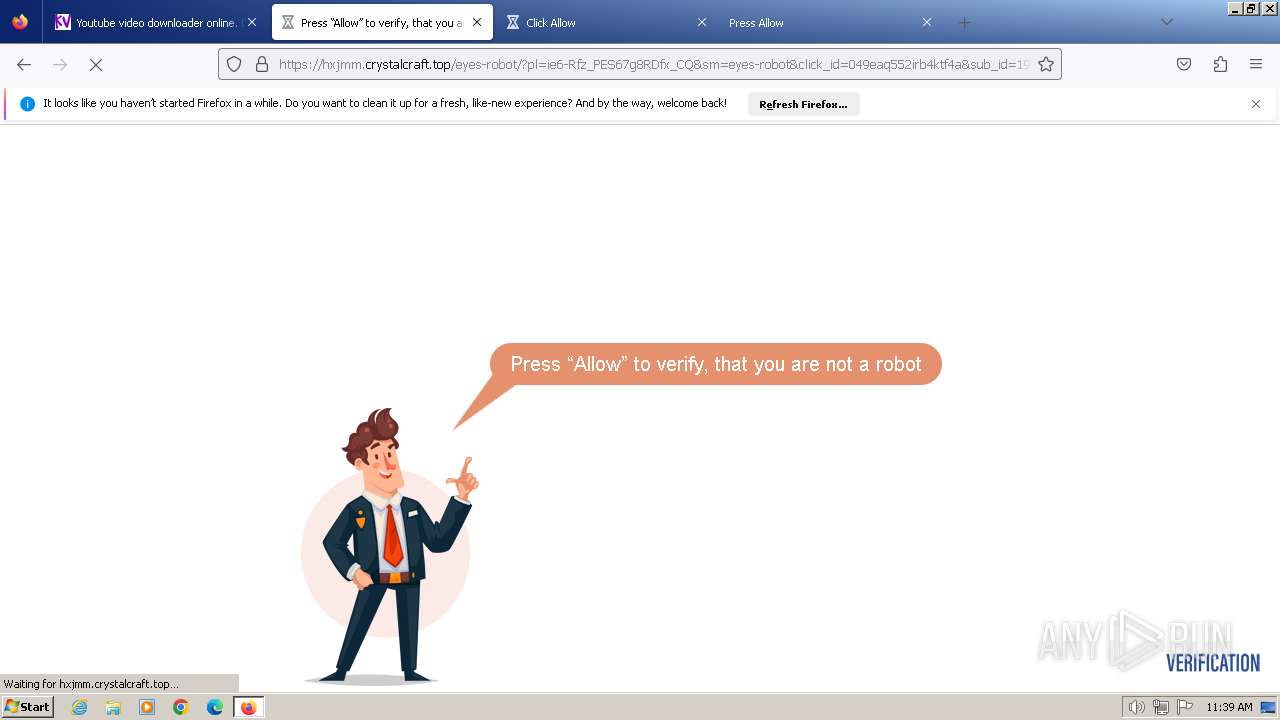Launch Microsoft Edge from taskbar
The width and height of the screenshot is (1280, 720).
point(215,707)
